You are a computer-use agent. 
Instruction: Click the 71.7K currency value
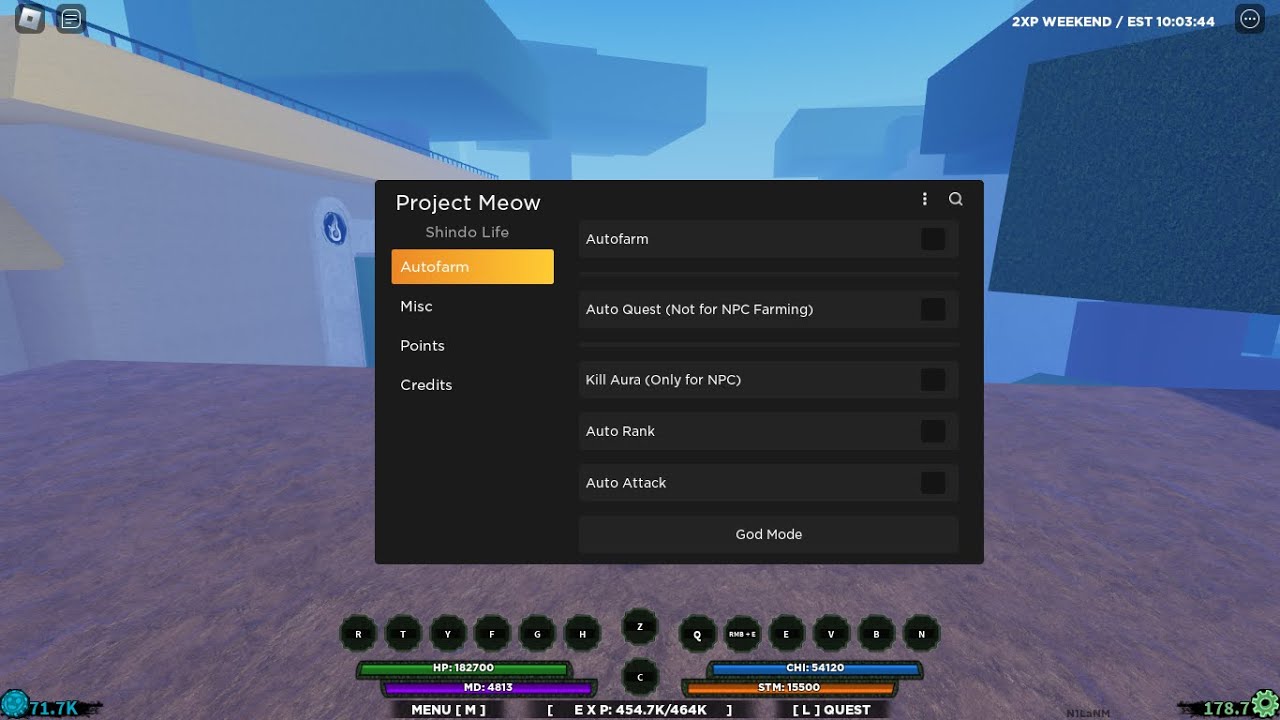pos(54,709)
